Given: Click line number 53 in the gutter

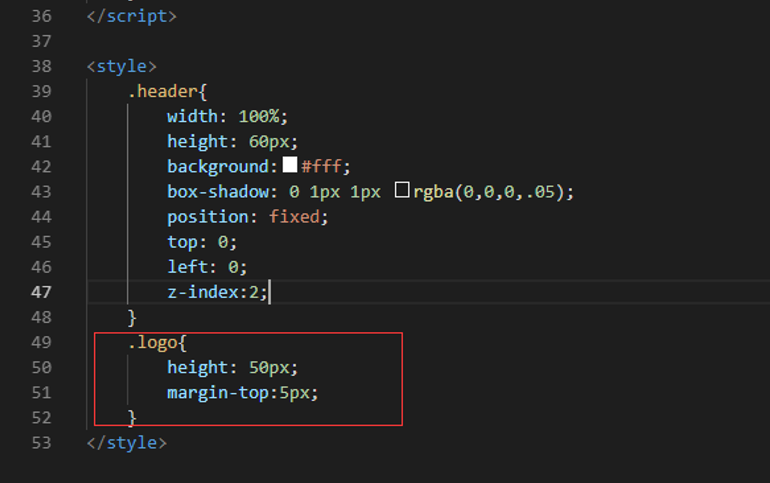Looking at the screenshot, I should tap(41, 443).
